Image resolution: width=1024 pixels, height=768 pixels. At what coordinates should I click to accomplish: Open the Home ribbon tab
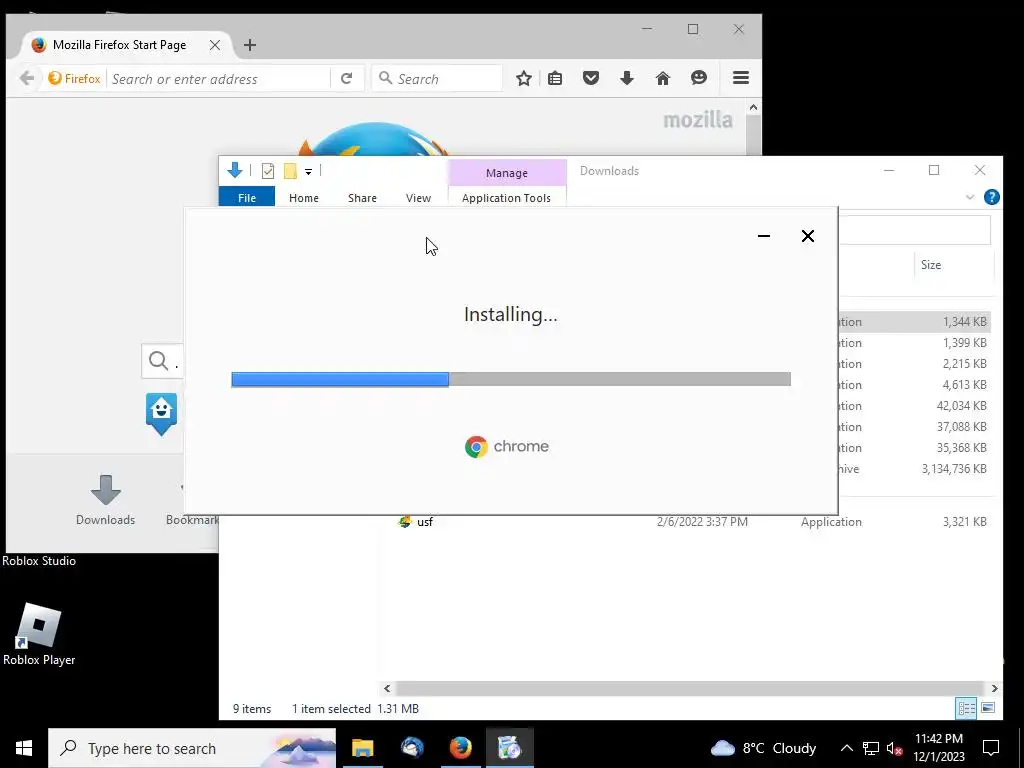coord(304,198)
